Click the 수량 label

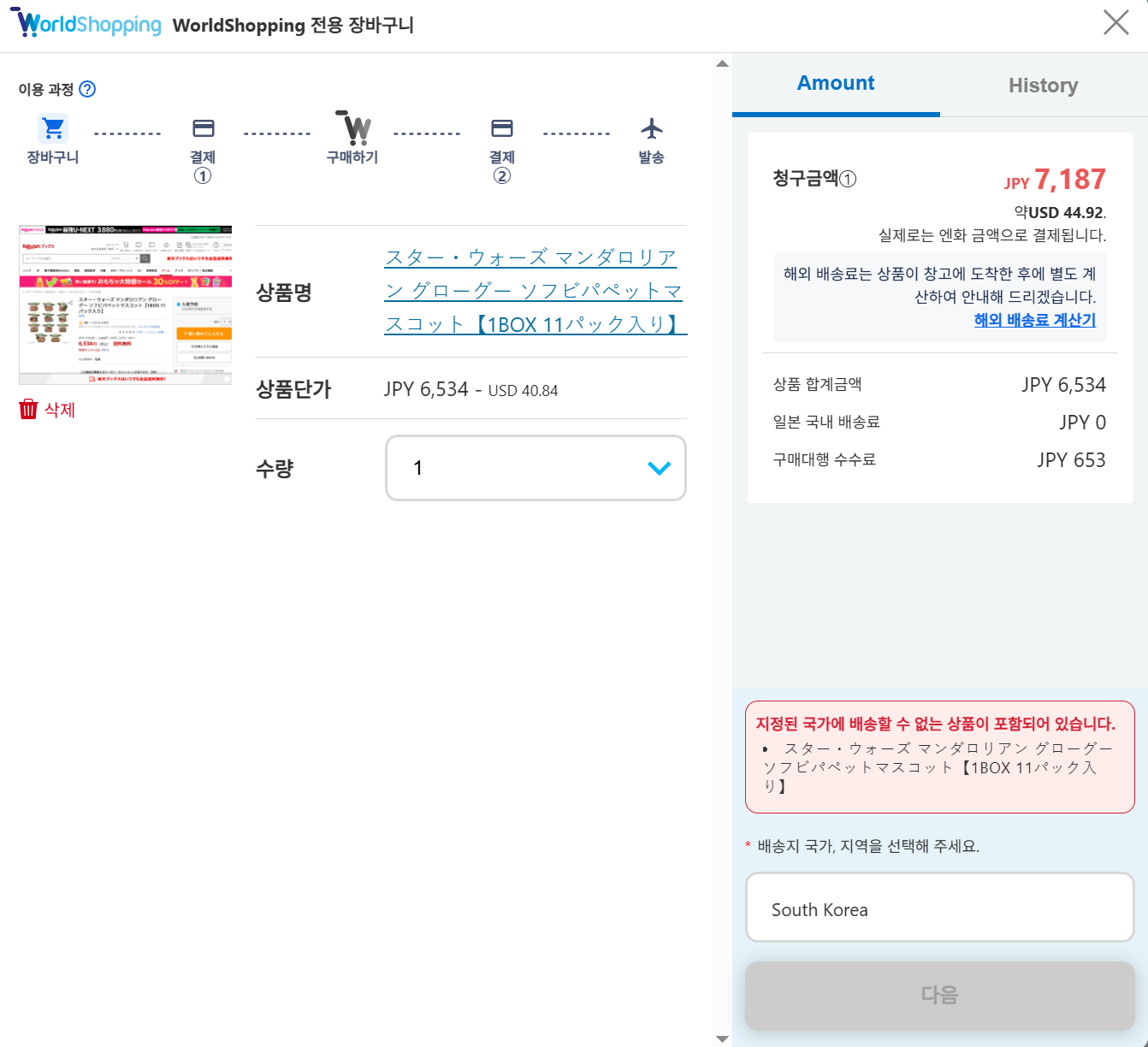click(x=275, y=468)
